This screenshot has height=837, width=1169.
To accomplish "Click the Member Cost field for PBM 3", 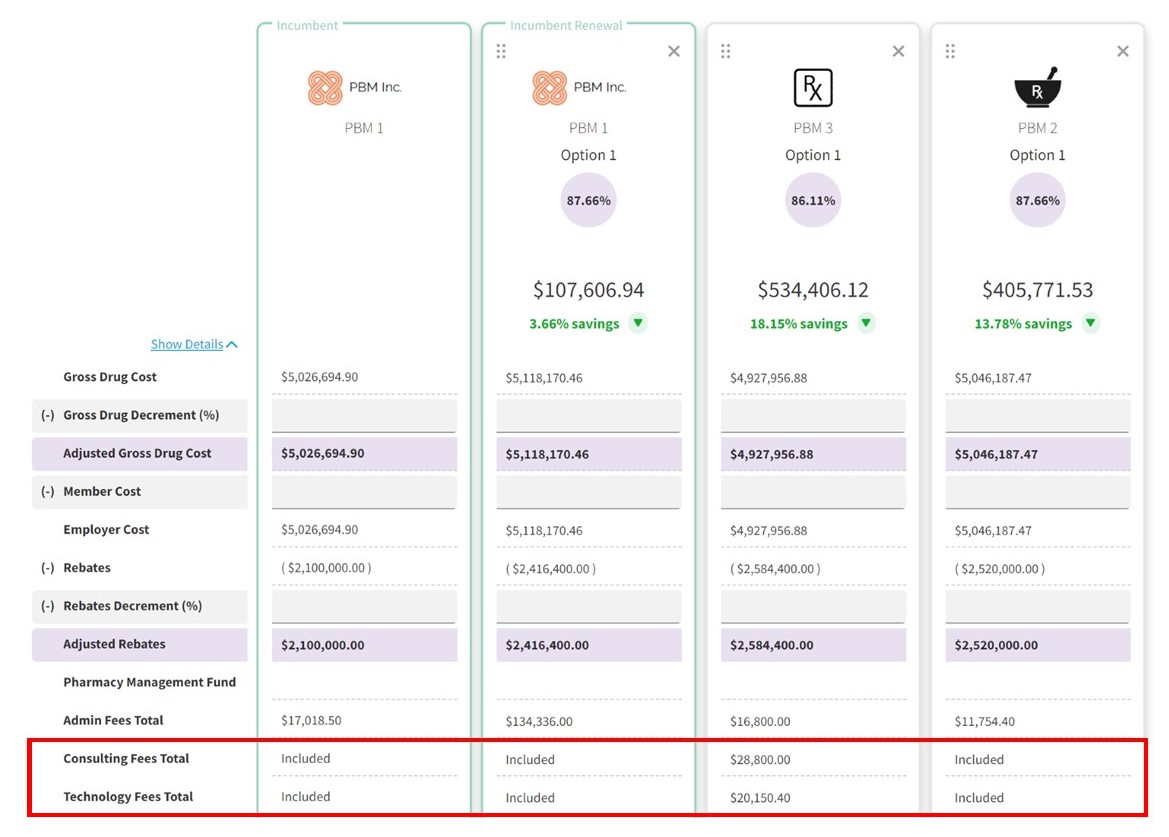I will 812,491.
